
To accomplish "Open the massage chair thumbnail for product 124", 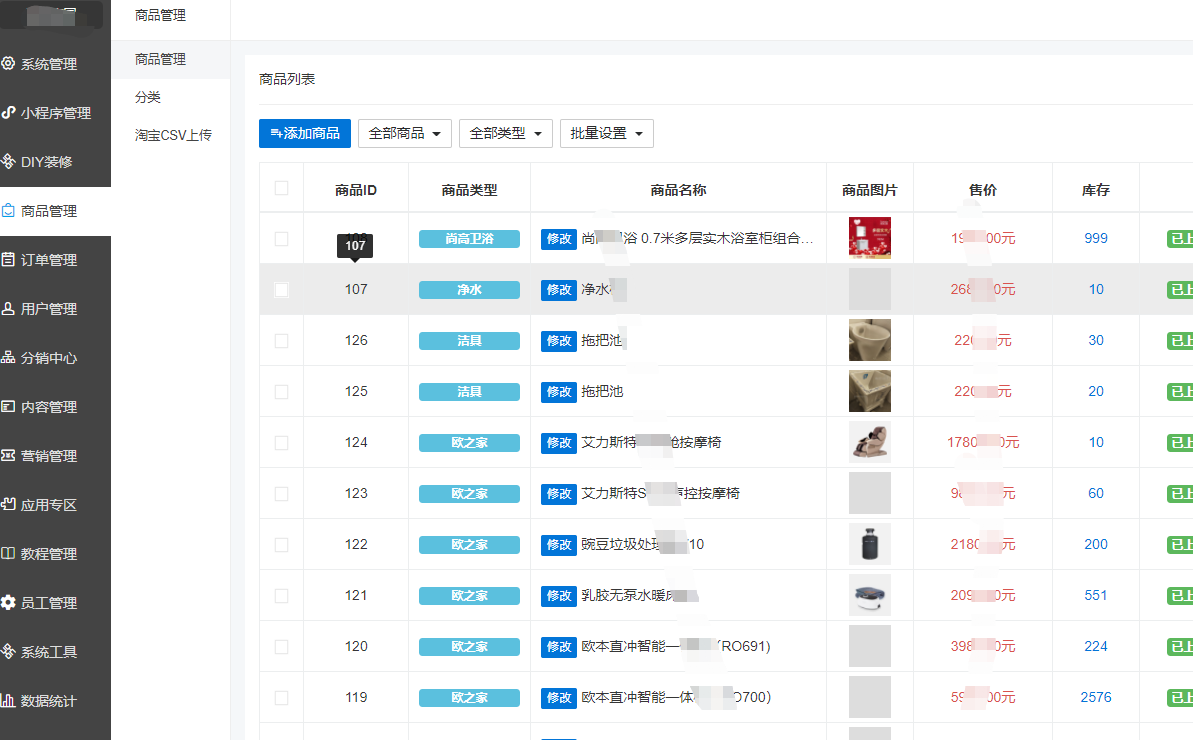I will [x=869, y=442].
